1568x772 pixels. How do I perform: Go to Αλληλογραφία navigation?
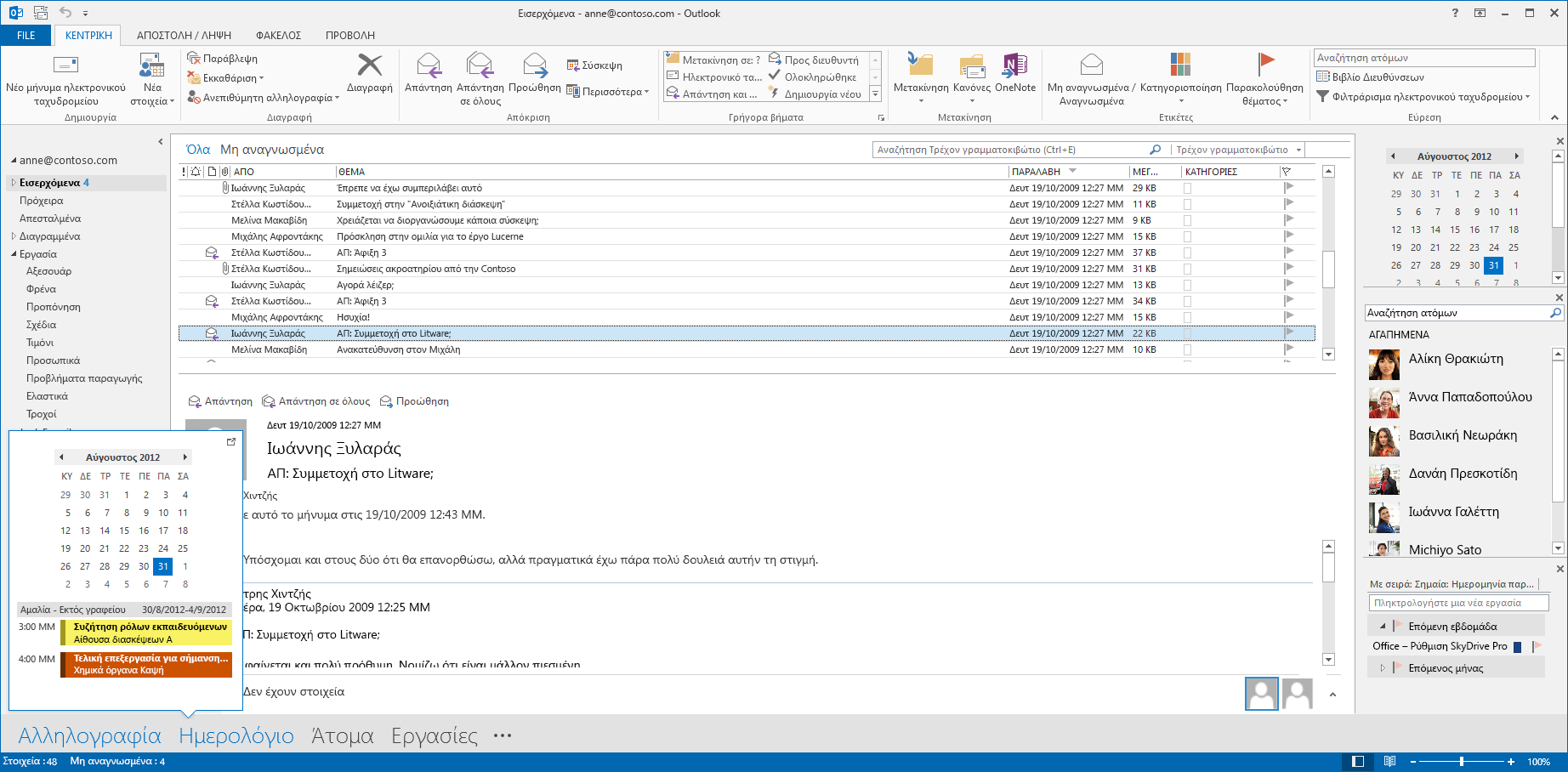click(x=89, y=735)
